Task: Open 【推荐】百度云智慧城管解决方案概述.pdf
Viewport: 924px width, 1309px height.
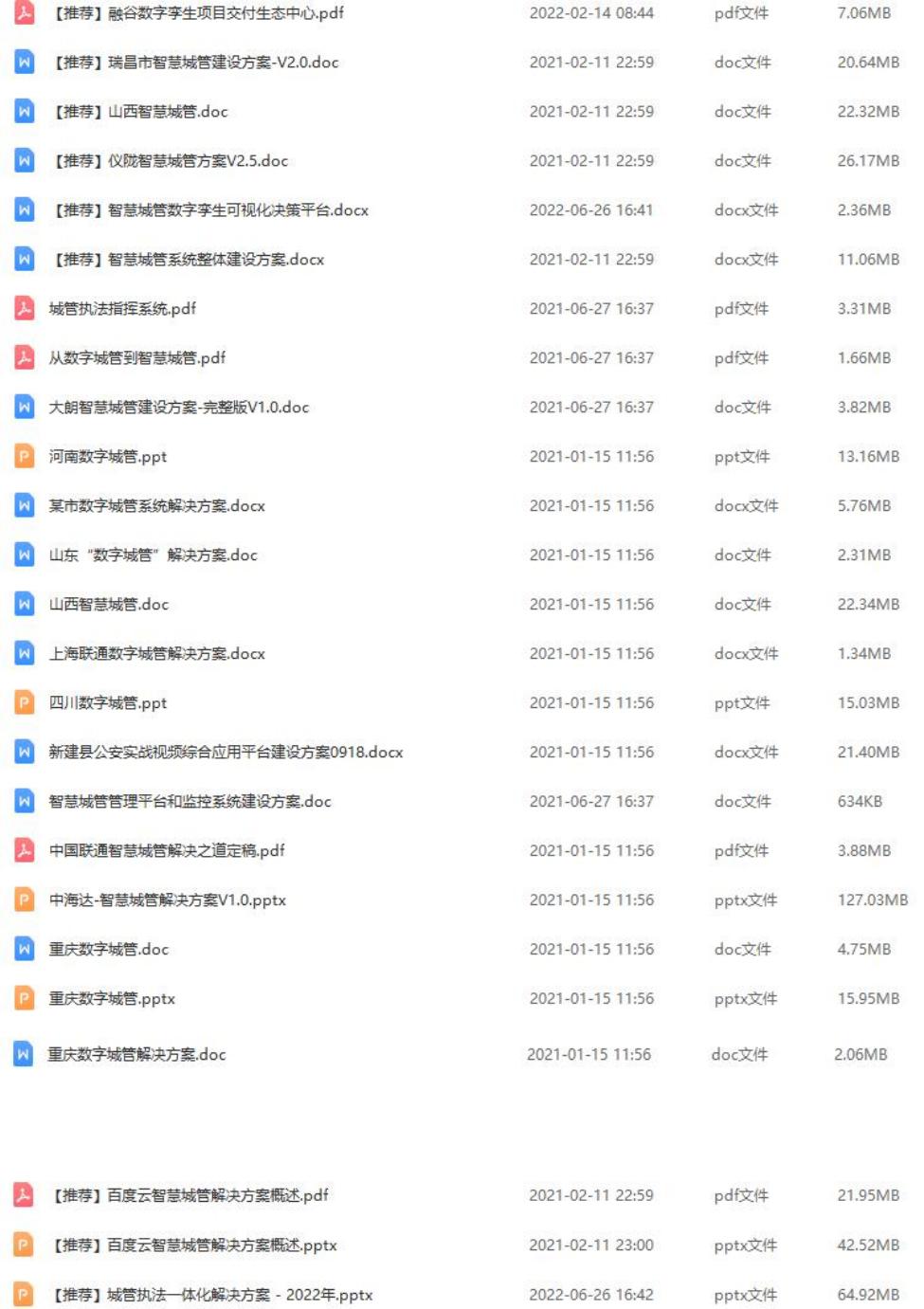Action: click(x=189, y=1196)
